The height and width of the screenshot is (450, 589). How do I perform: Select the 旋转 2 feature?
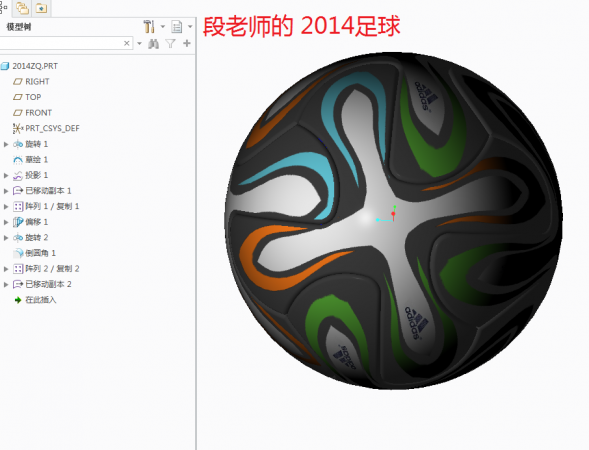click(x=36, y=238)
